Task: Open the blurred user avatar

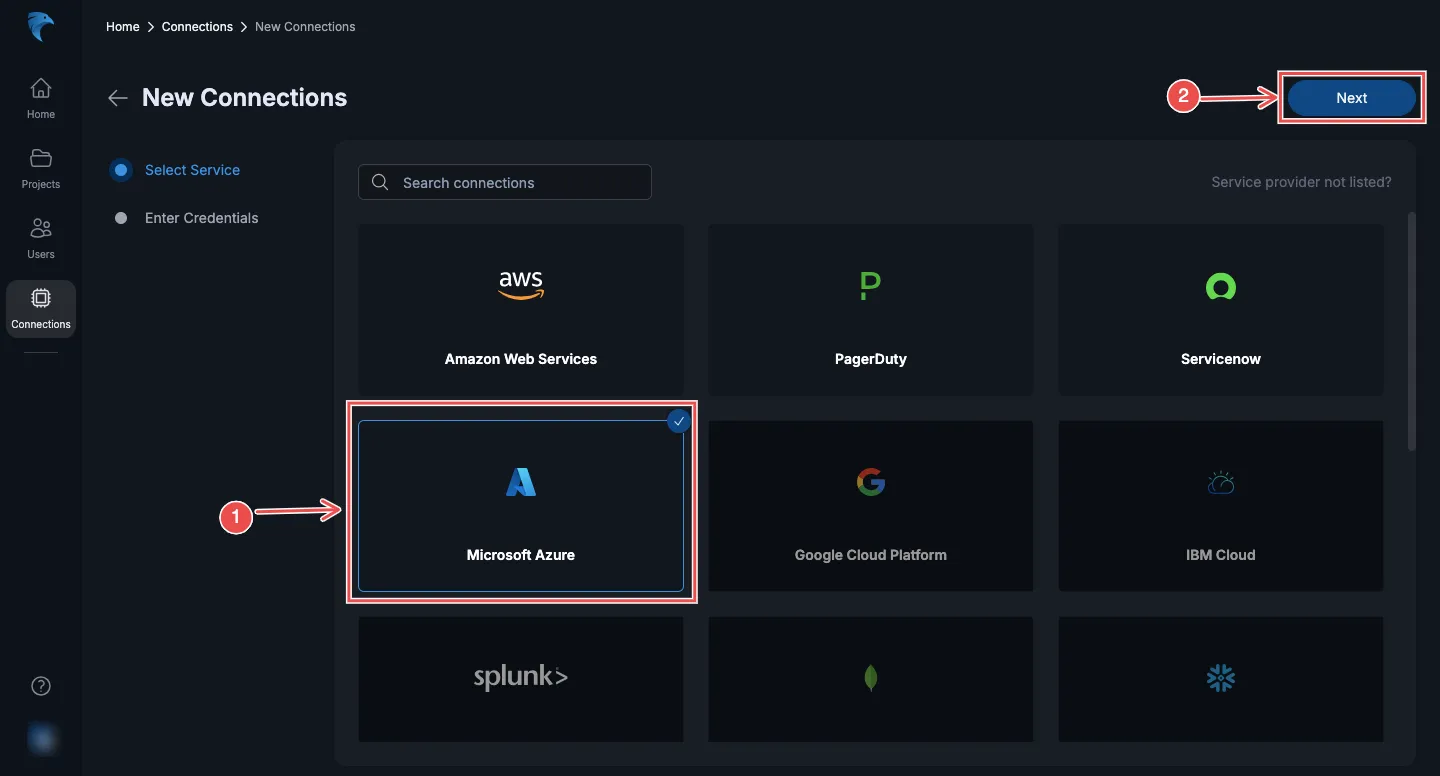Action: pyautogui.click(x=42, y=738)
